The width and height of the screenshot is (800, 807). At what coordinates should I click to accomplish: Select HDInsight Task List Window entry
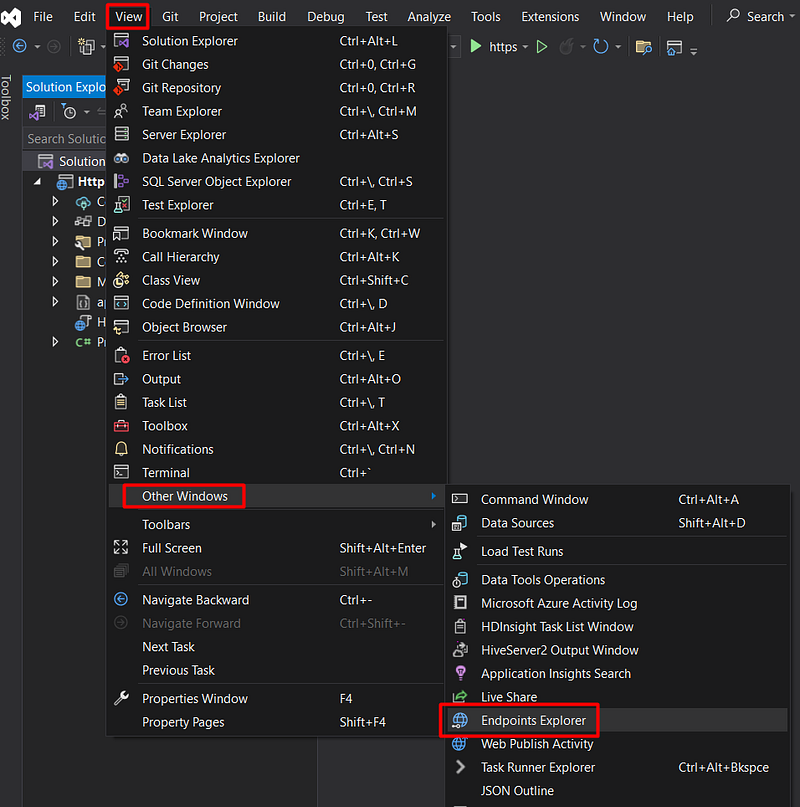point(617,626)
